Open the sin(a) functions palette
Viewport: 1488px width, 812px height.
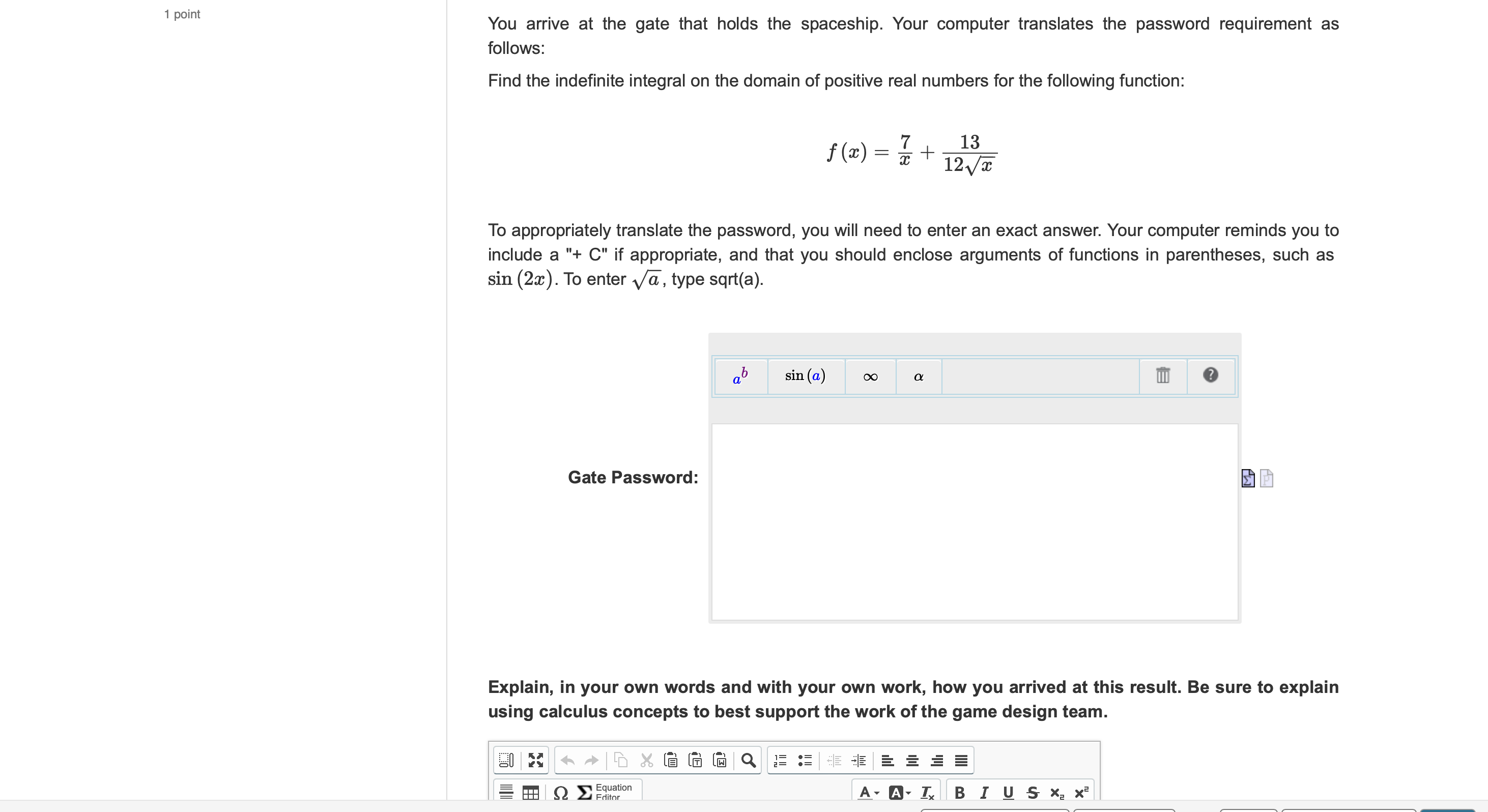[805, 376]
